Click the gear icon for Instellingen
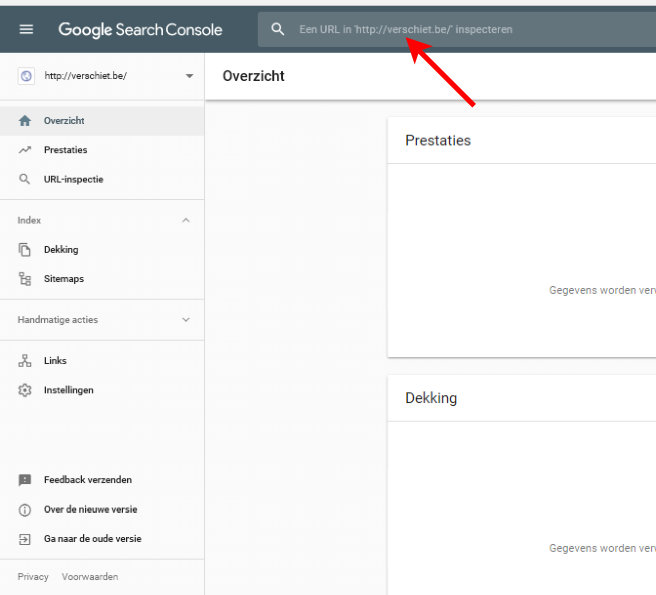 click(x=25, y=390)
